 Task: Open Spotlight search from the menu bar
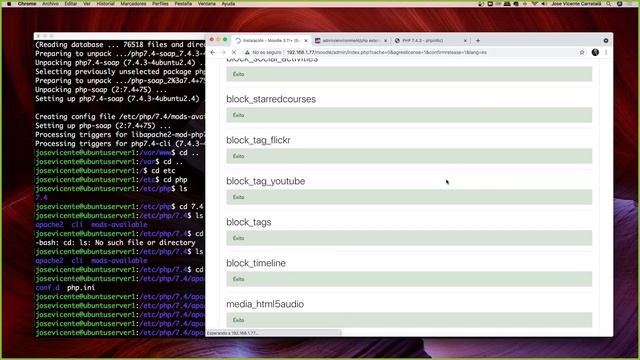[609, 4]
